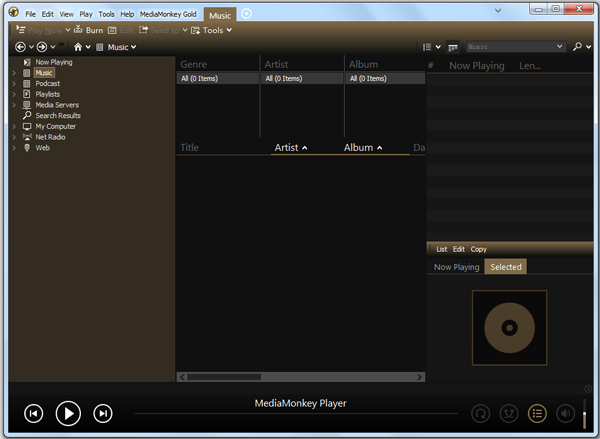Switch to the Selected tab

(505, 267)
